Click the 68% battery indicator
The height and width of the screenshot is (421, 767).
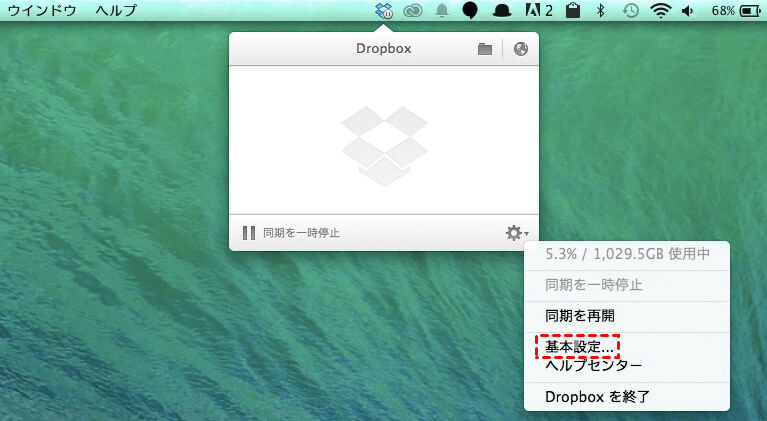[x=736, y=11]
